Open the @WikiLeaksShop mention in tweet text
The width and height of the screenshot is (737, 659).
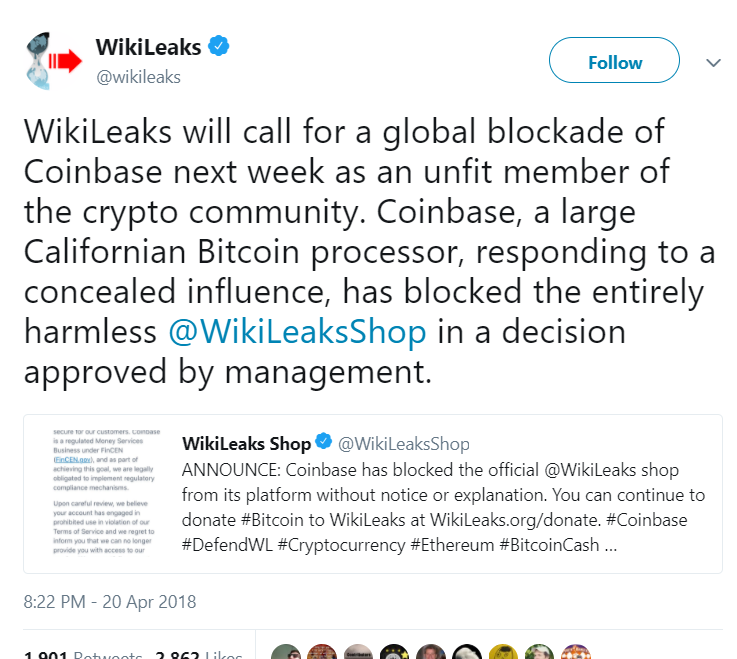pos(296,331)
